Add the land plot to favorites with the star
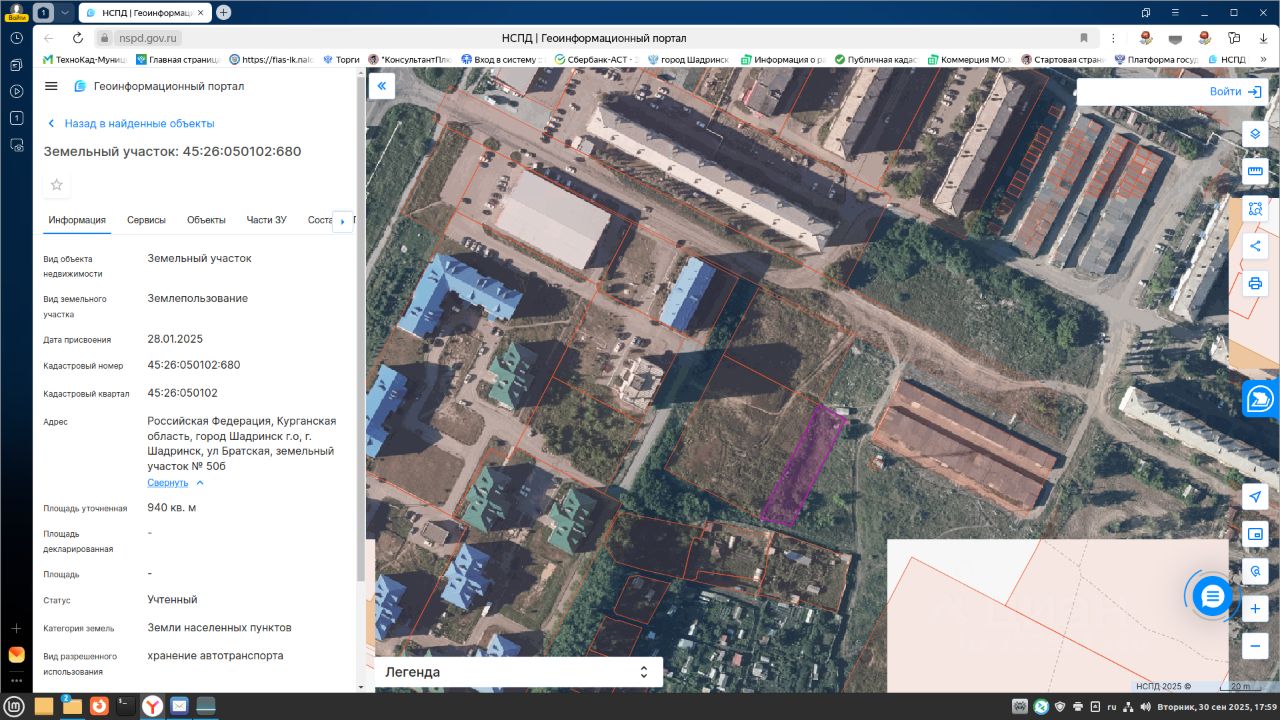This screenshot has height=720, width=1280. pyautogui.click(x=57, y=185)
